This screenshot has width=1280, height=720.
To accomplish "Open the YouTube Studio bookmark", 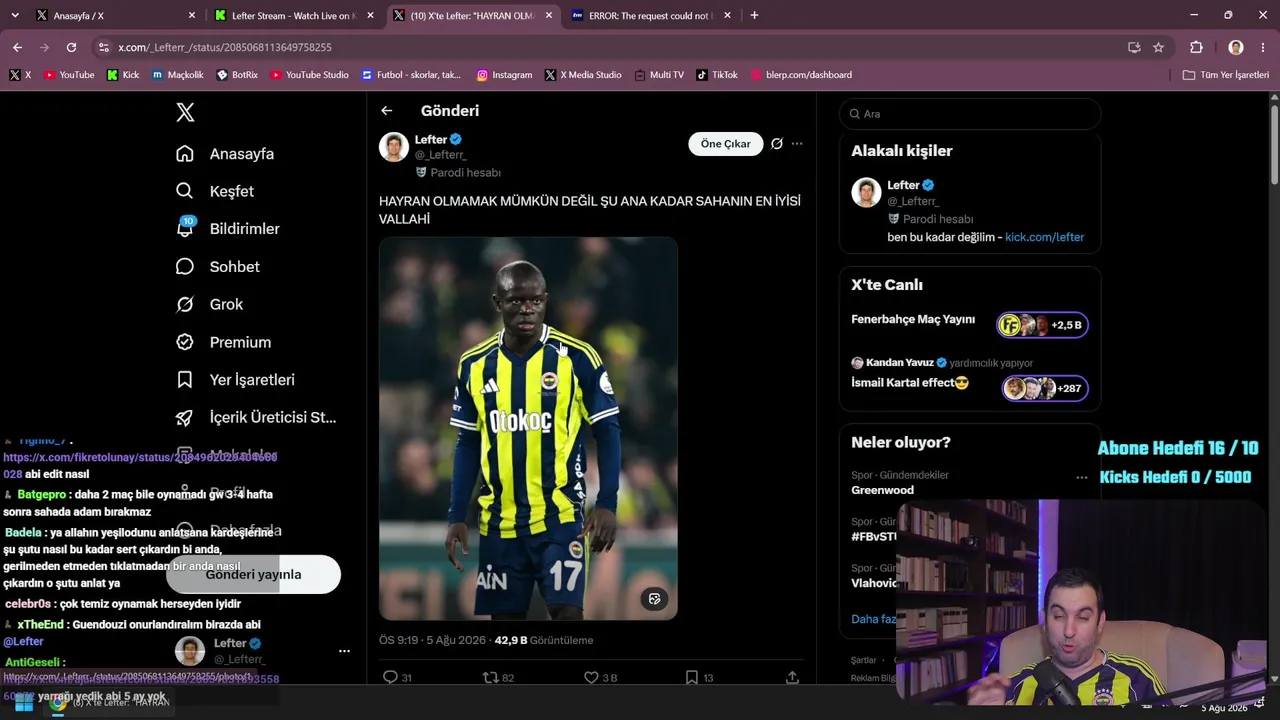I will pos(309,75).
